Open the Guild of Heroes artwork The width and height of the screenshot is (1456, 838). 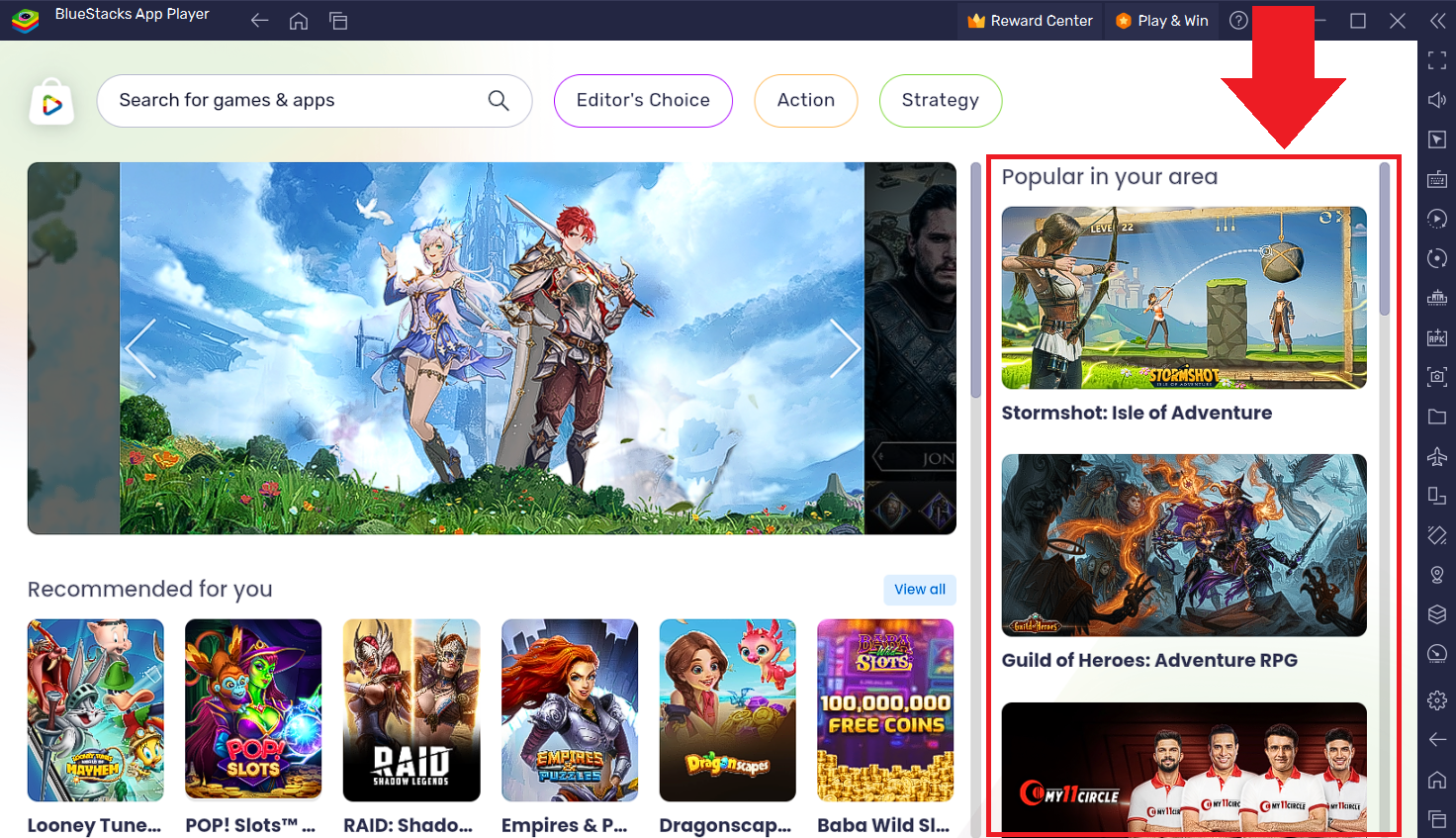click(x=1184, y=545)
